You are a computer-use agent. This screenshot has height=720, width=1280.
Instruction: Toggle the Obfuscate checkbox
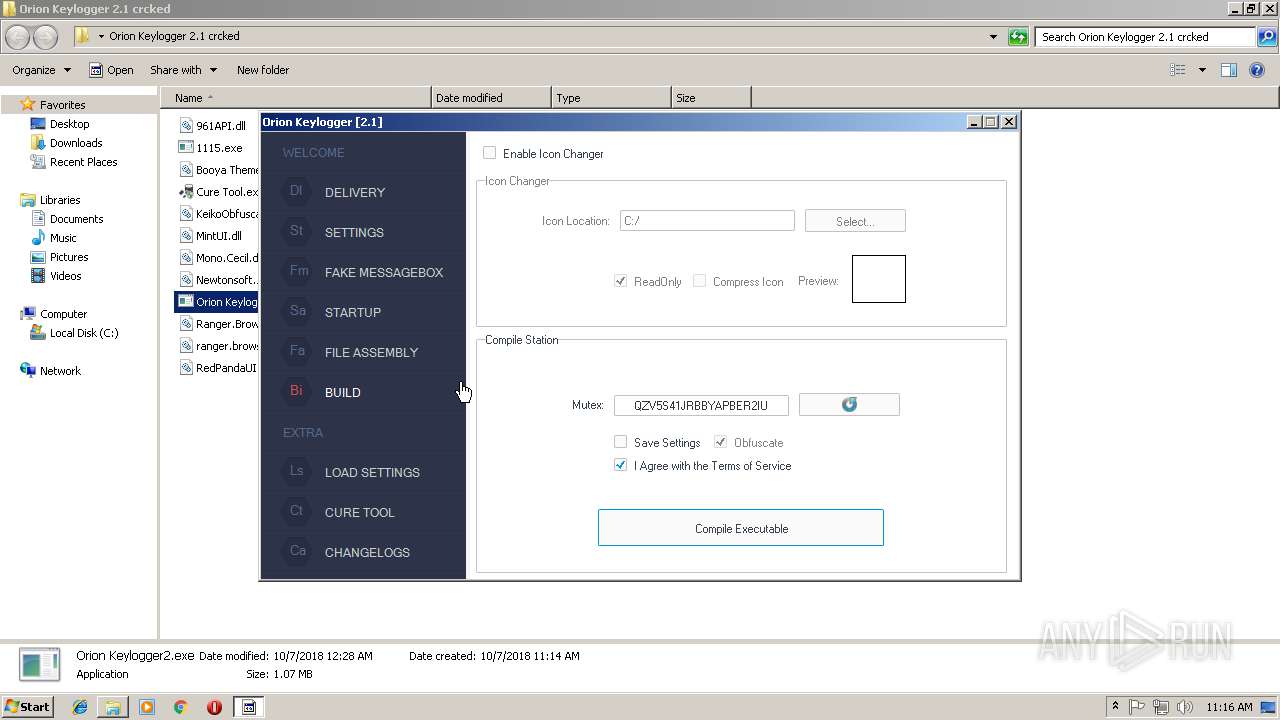click(x=720, y=442)
